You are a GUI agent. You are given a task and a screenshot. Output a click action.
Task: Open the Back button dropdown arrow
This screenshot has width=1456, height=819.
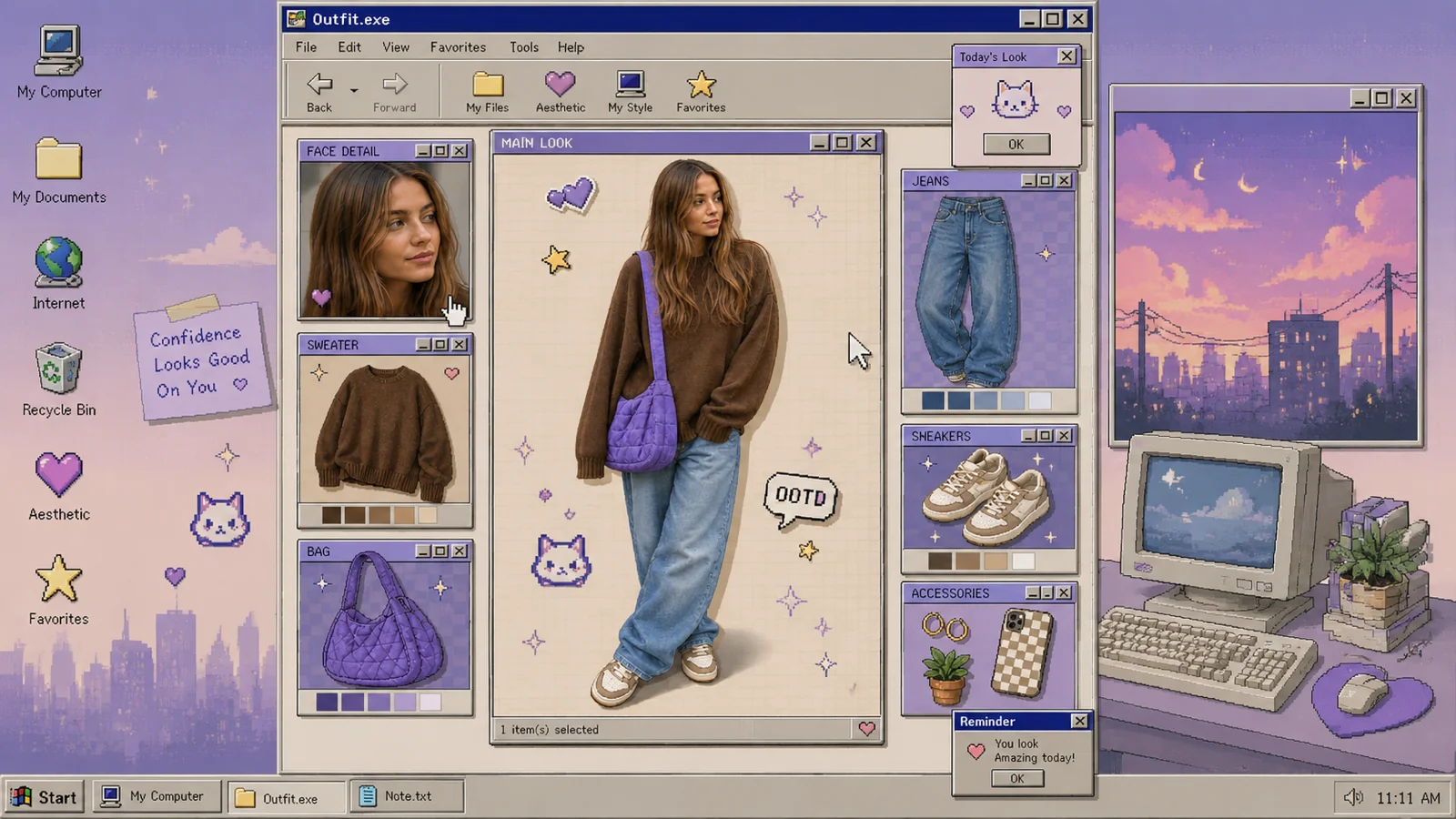(354, 90)
